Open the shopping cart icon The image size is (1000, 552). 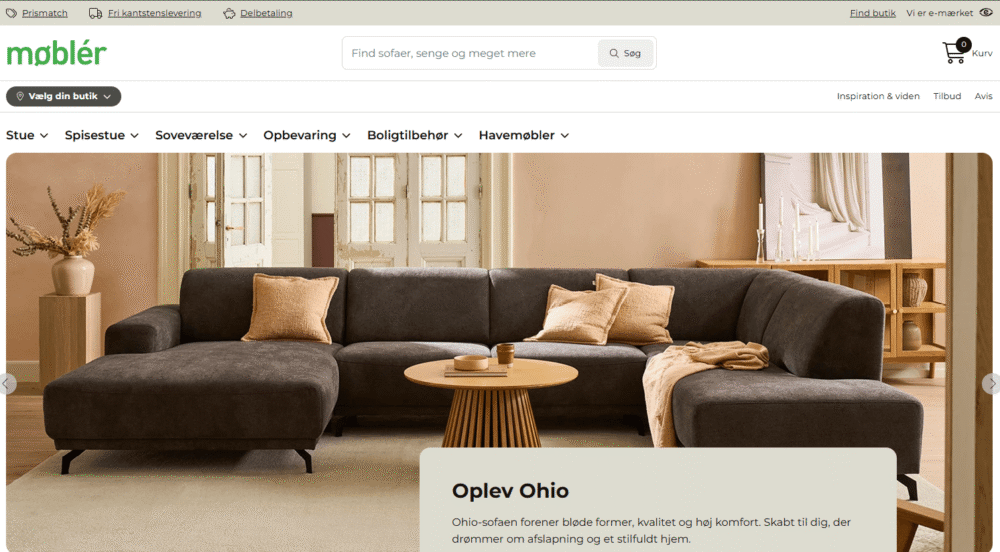coord(954,52)
